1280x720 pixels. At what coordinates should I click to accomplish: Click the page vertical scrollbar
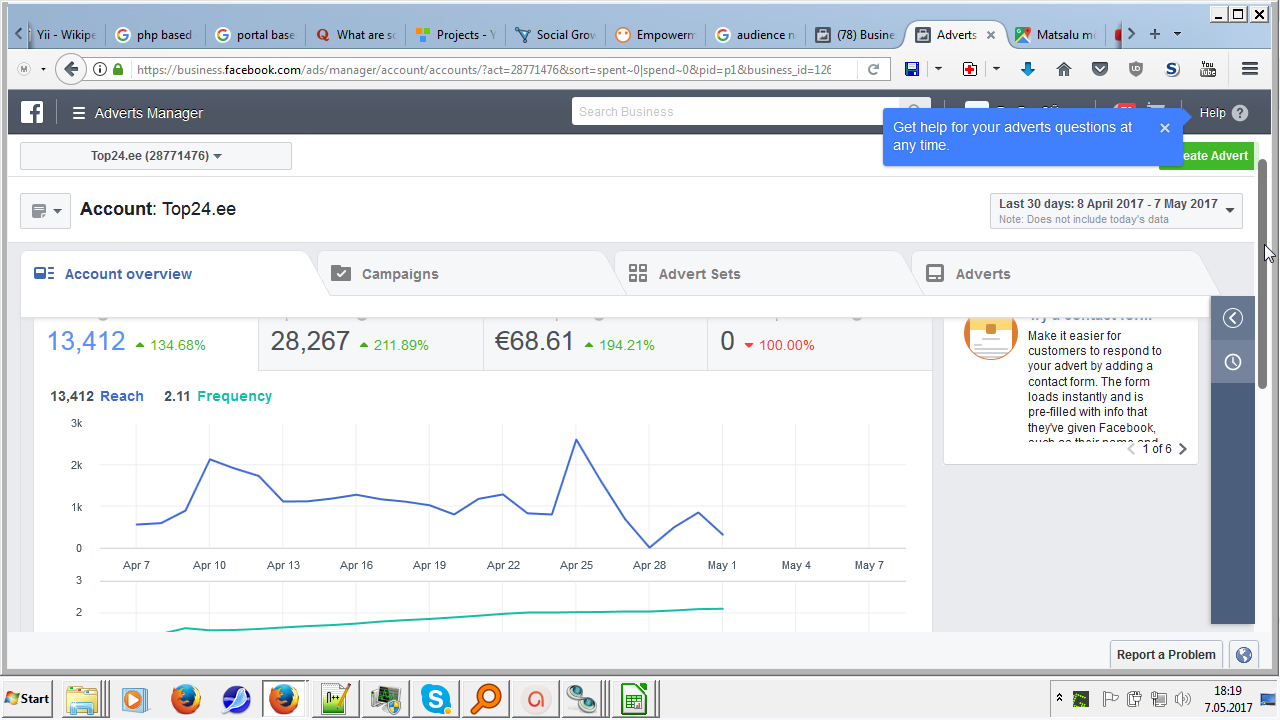point(1263,274)
